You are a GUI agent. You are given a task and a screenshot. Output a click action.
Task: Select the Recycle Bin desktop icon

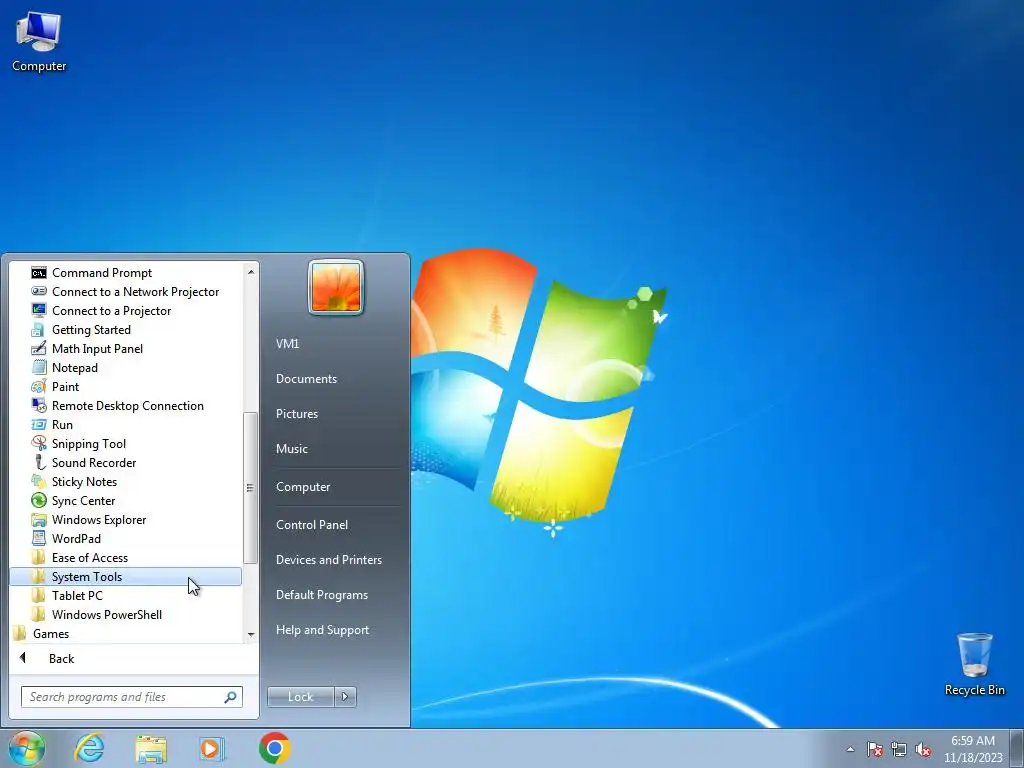(x=974, y=664)
